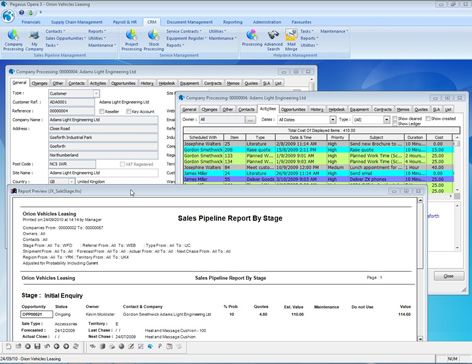Click the Owner lookup ellipsis button
472x364 pixels.
coord(250,120)
